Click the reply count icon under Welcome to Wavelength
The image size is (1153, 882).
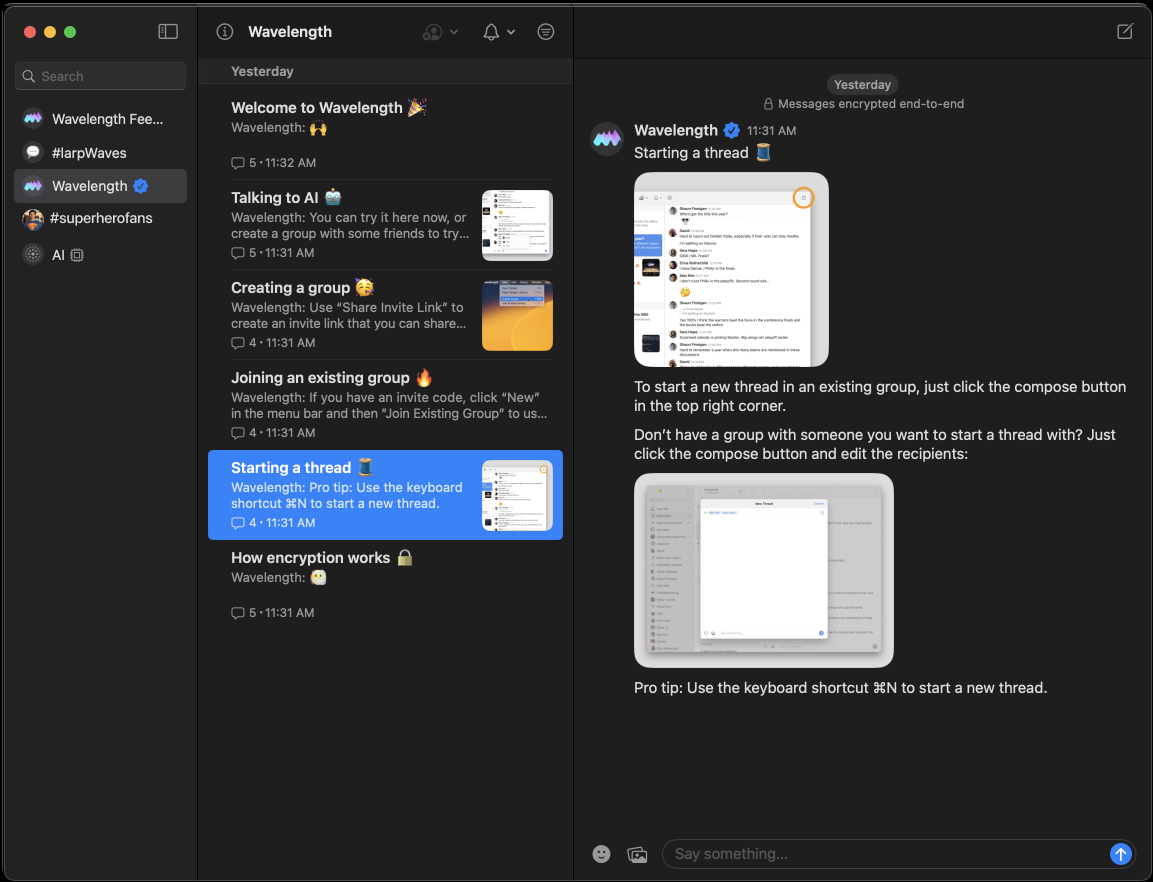point(238,163)
